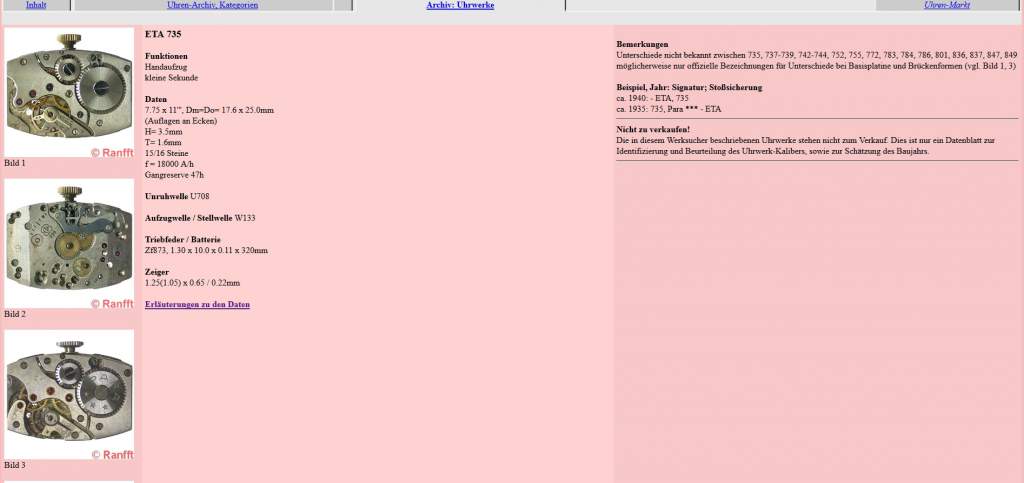1024x483 pixels.
Task: Select the ETA 735 title text
Action: (x=163, y=34)
